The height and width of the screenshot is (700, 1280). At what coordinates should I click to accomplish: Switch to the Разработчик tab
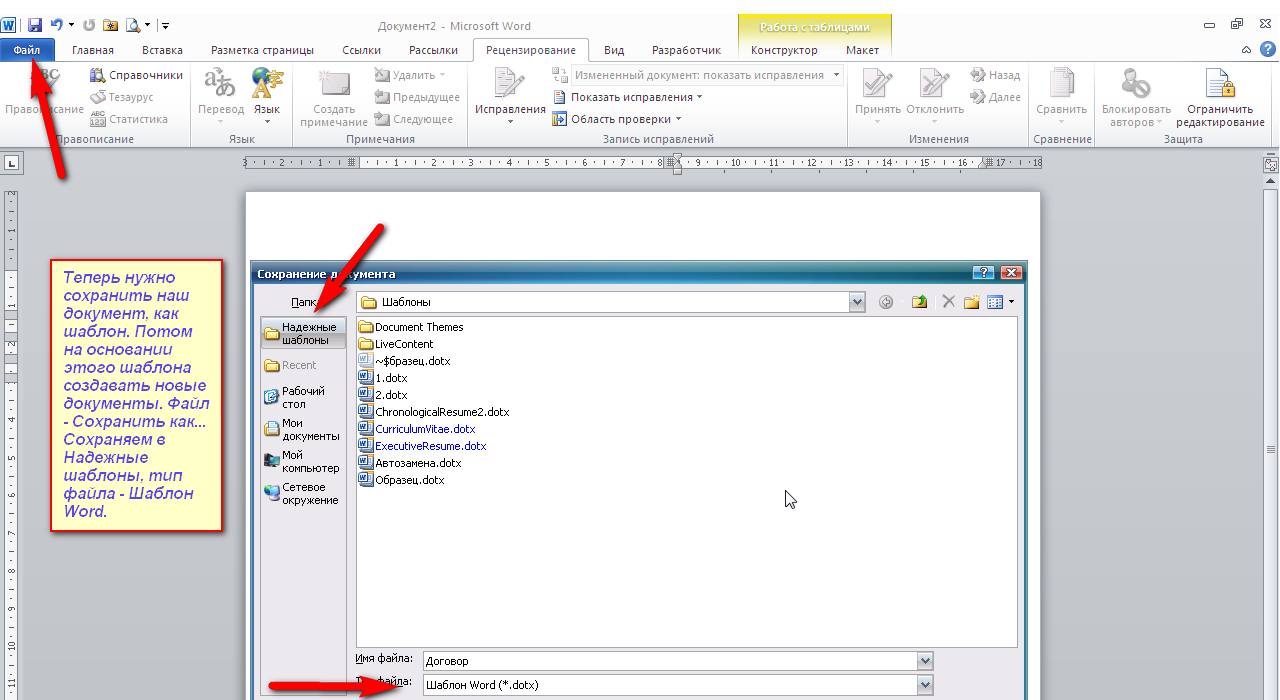[686, 50]
